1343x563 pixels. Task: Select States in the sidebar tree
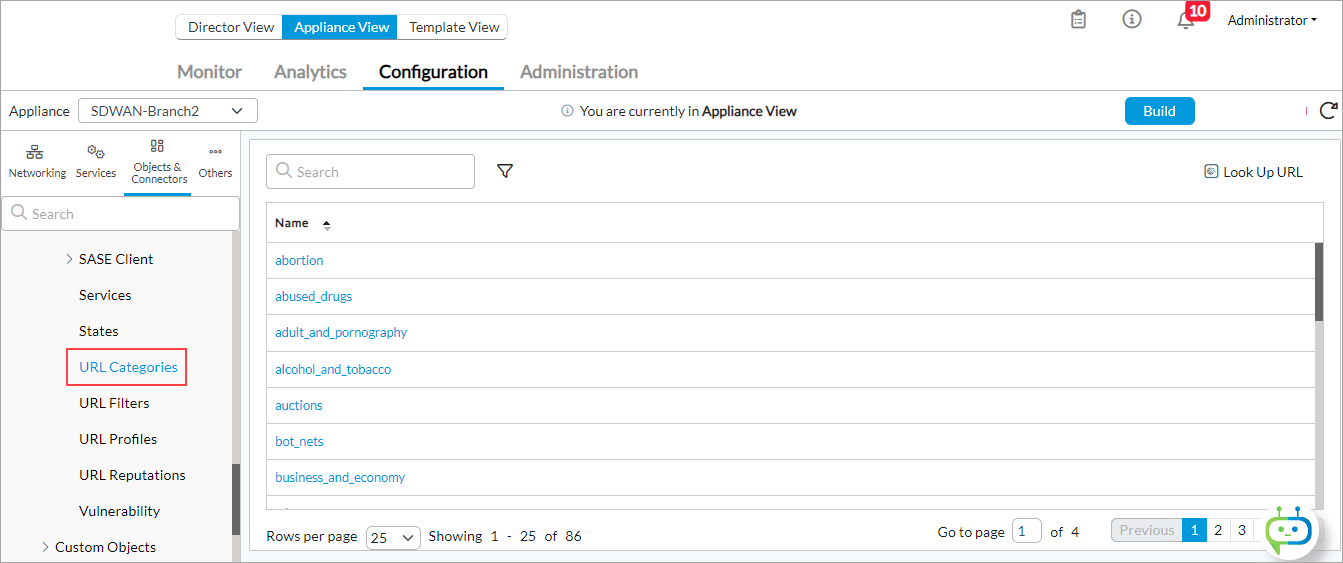98,331
